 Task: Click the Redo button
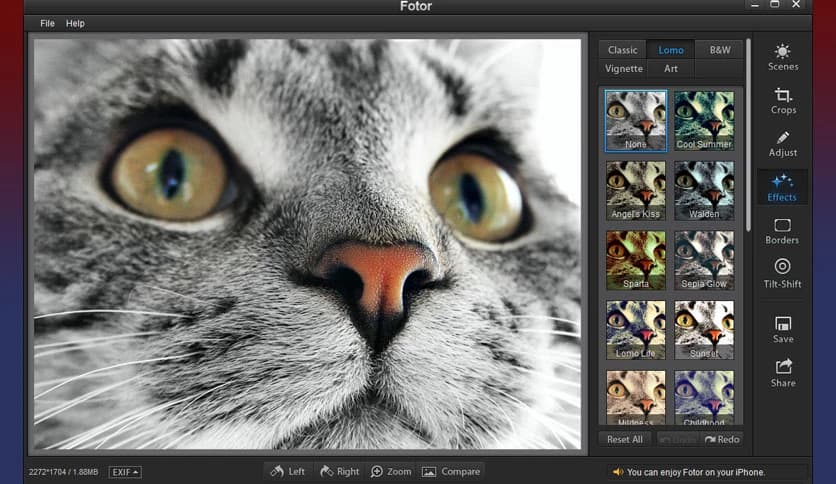[722, 439]
